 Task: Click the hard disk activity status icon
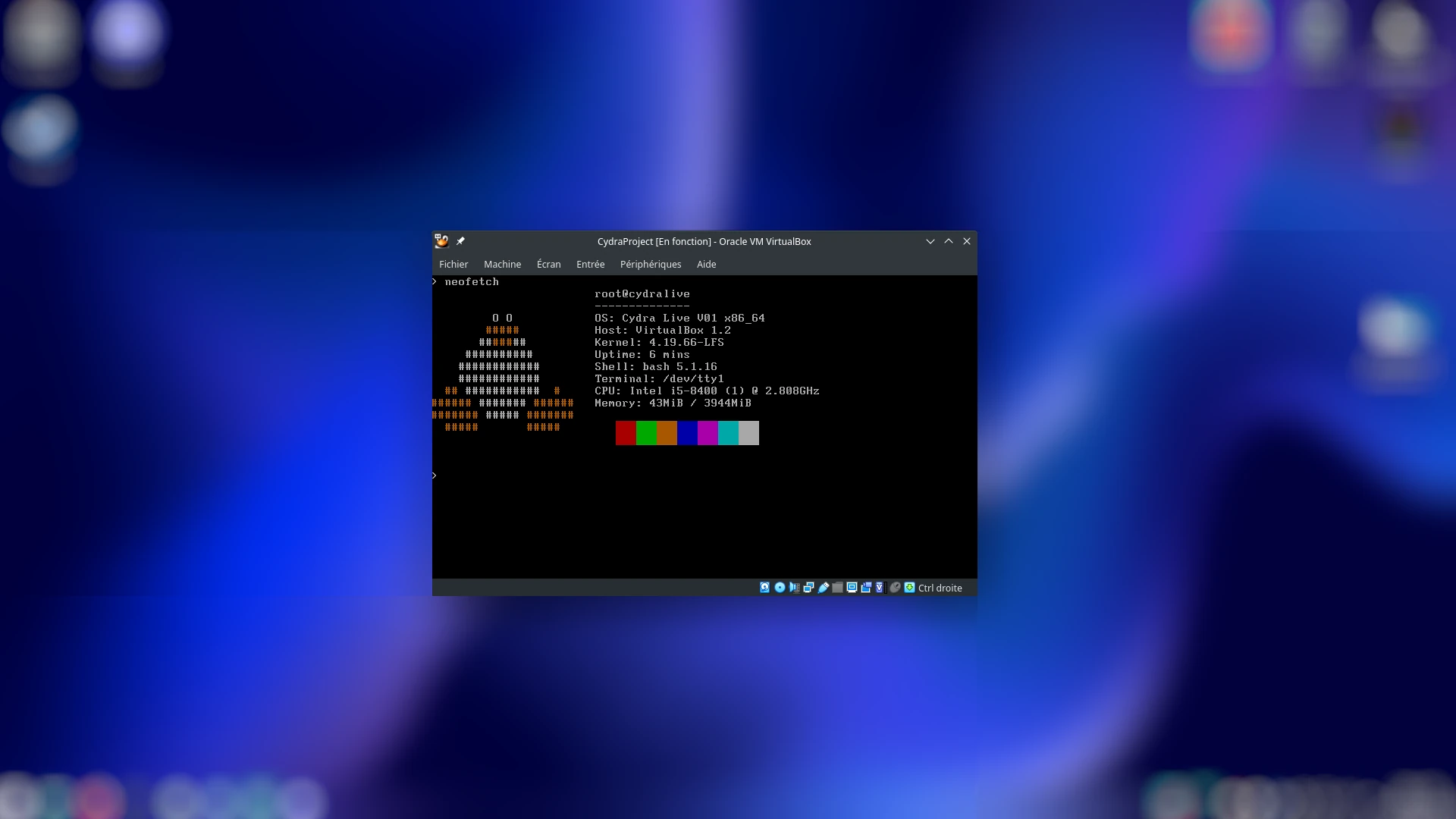(x=764, y=587)
